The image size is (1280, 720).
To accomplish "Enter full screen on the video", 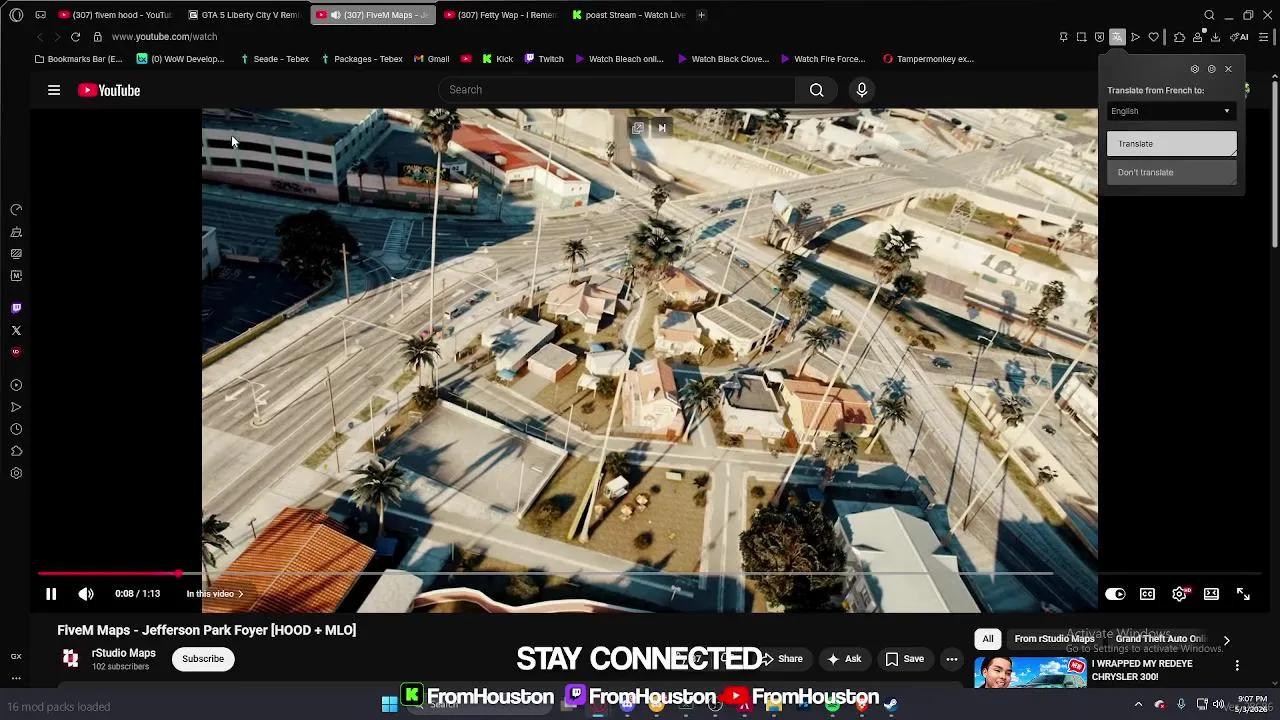I will [1243, 594].
